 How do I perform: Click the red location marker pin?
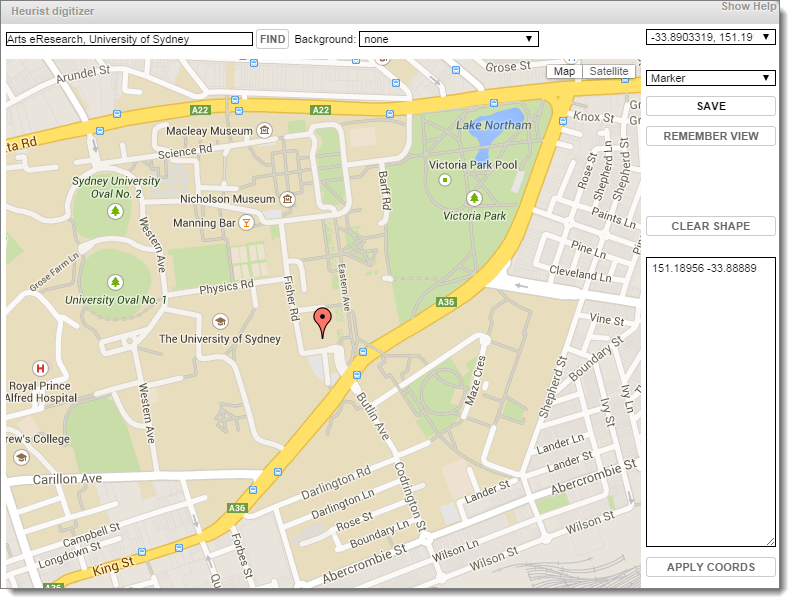pyautogui.click(x=322, y=323)
